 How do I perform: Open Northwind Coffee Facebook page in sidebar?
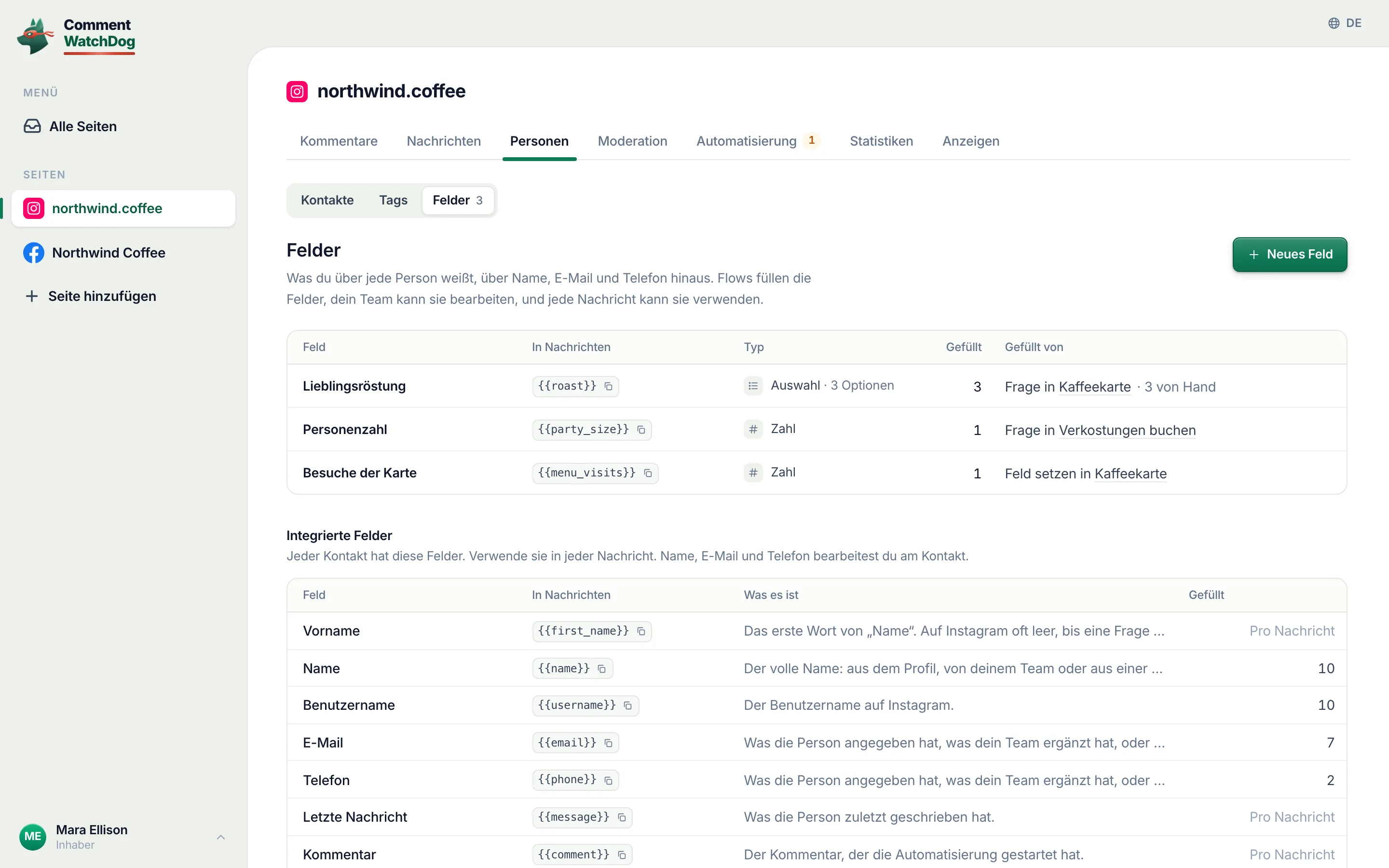click(x=123, y=253)
